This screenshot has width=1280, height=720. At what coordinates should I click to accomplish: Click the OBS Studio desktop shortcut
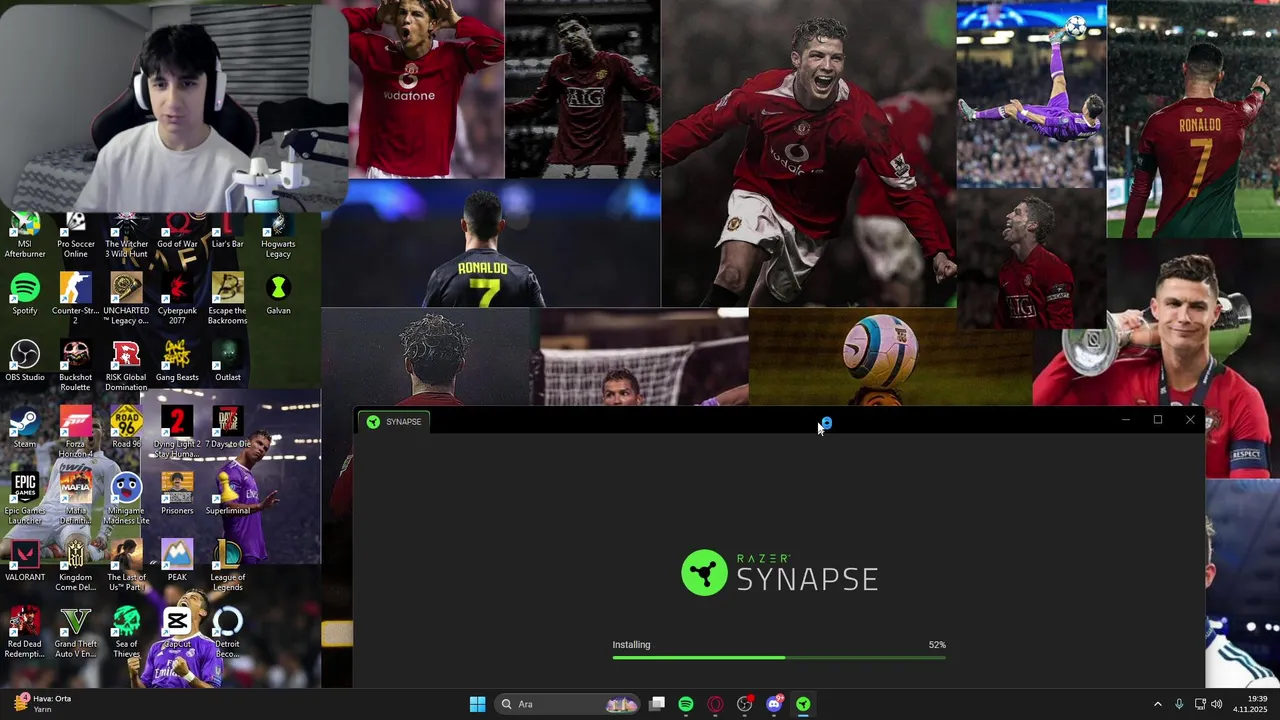(25, 362)
